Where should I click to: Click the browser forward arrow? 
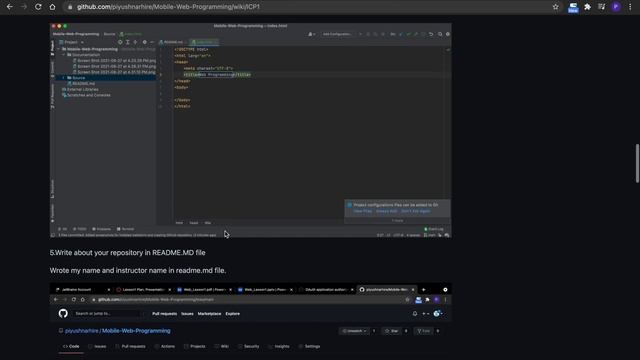[24, 7]
